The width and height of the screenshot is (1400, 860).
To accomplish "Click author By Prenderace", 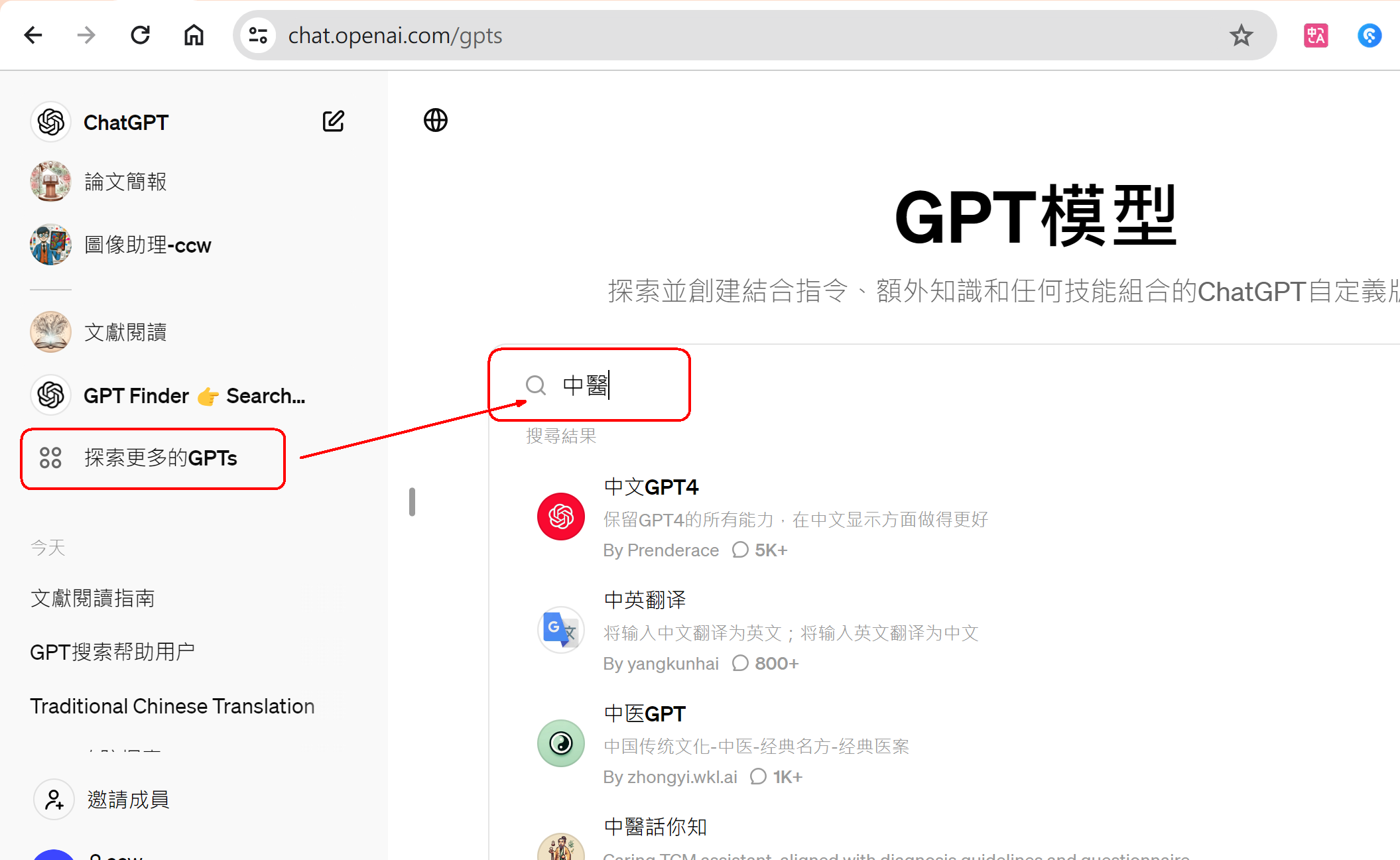I will (661, 550).
